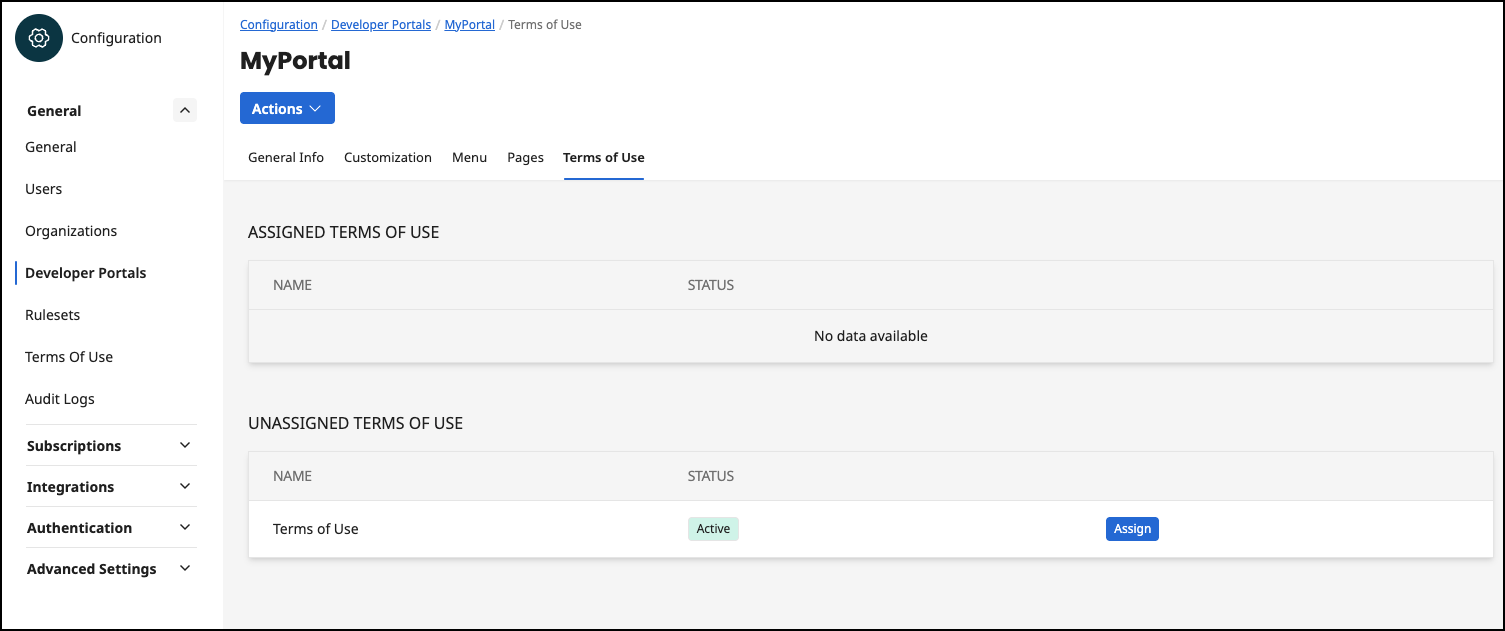View Audit Logs
The width and height of the screenshot is (1505, 631).
60,398
